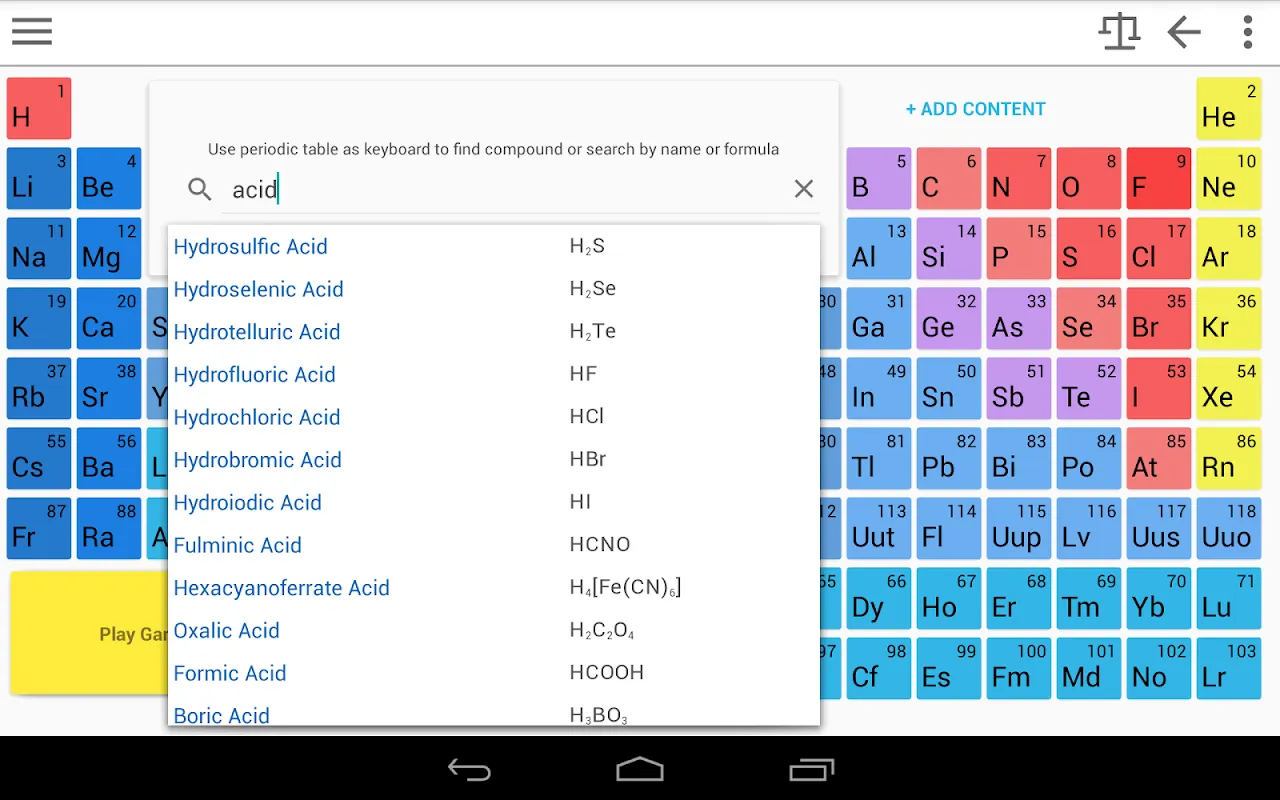Tap the yellow Play Game button
Screen dimensions: 1280x800
coord(88,633)
